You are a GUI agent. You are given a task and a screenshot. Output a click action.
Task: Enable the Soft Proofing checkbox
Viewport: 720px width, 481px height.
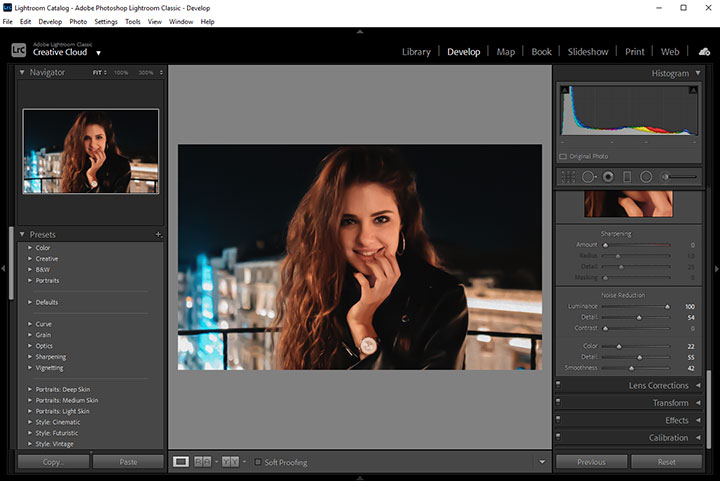click(x=258, y=462)
